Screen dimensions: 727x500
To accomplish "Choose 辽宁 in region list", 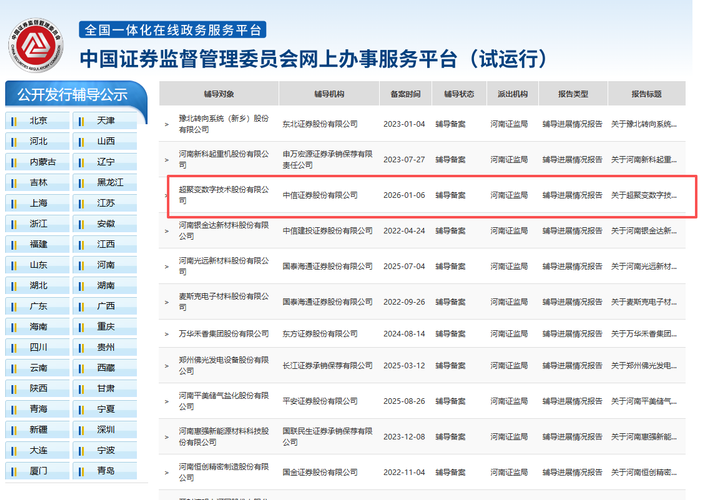I will 105,162.
